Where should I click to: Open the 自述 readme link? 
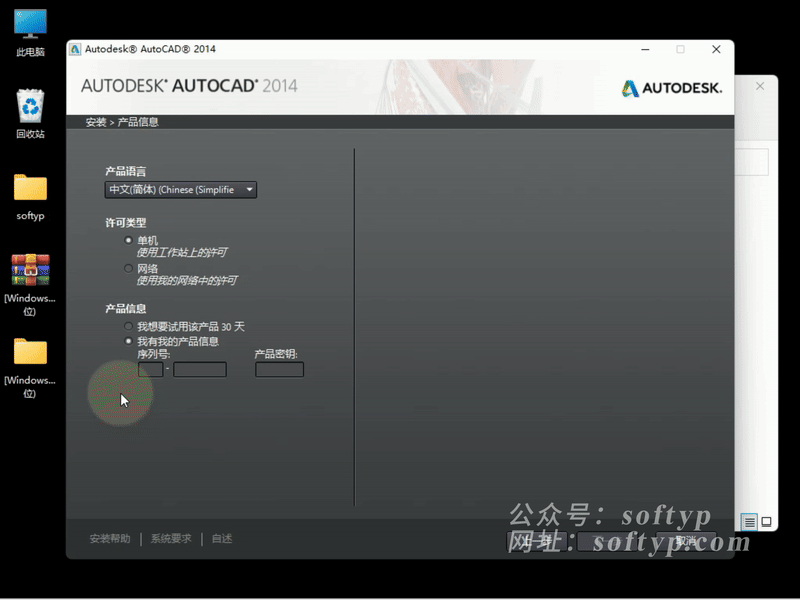tap(222, 539)
